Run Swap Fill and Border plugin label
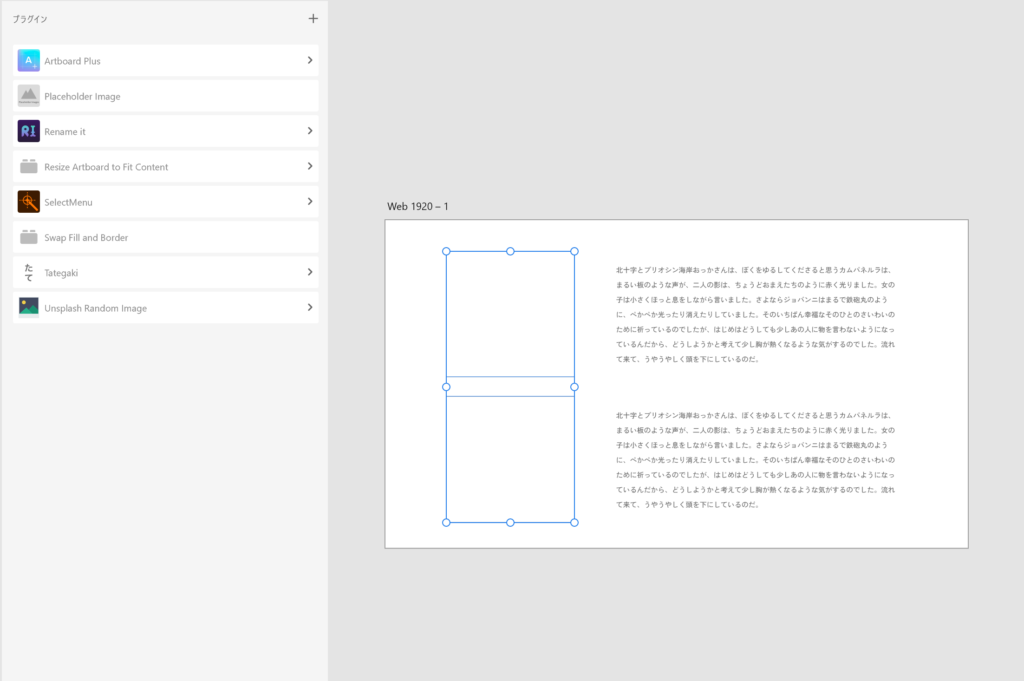This screenshot has width=1024, height=681. 86,238
